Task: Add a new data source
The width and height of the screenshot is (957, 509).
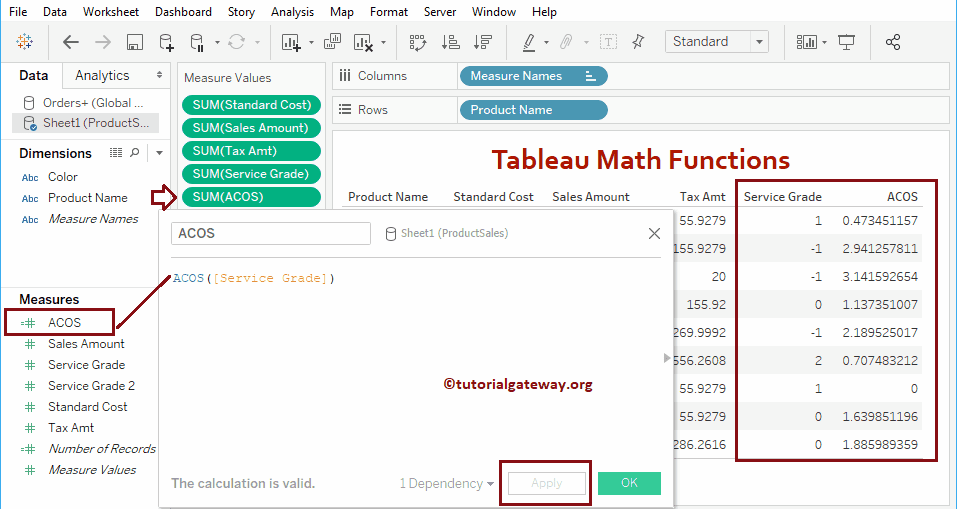Action: [166, 42]
